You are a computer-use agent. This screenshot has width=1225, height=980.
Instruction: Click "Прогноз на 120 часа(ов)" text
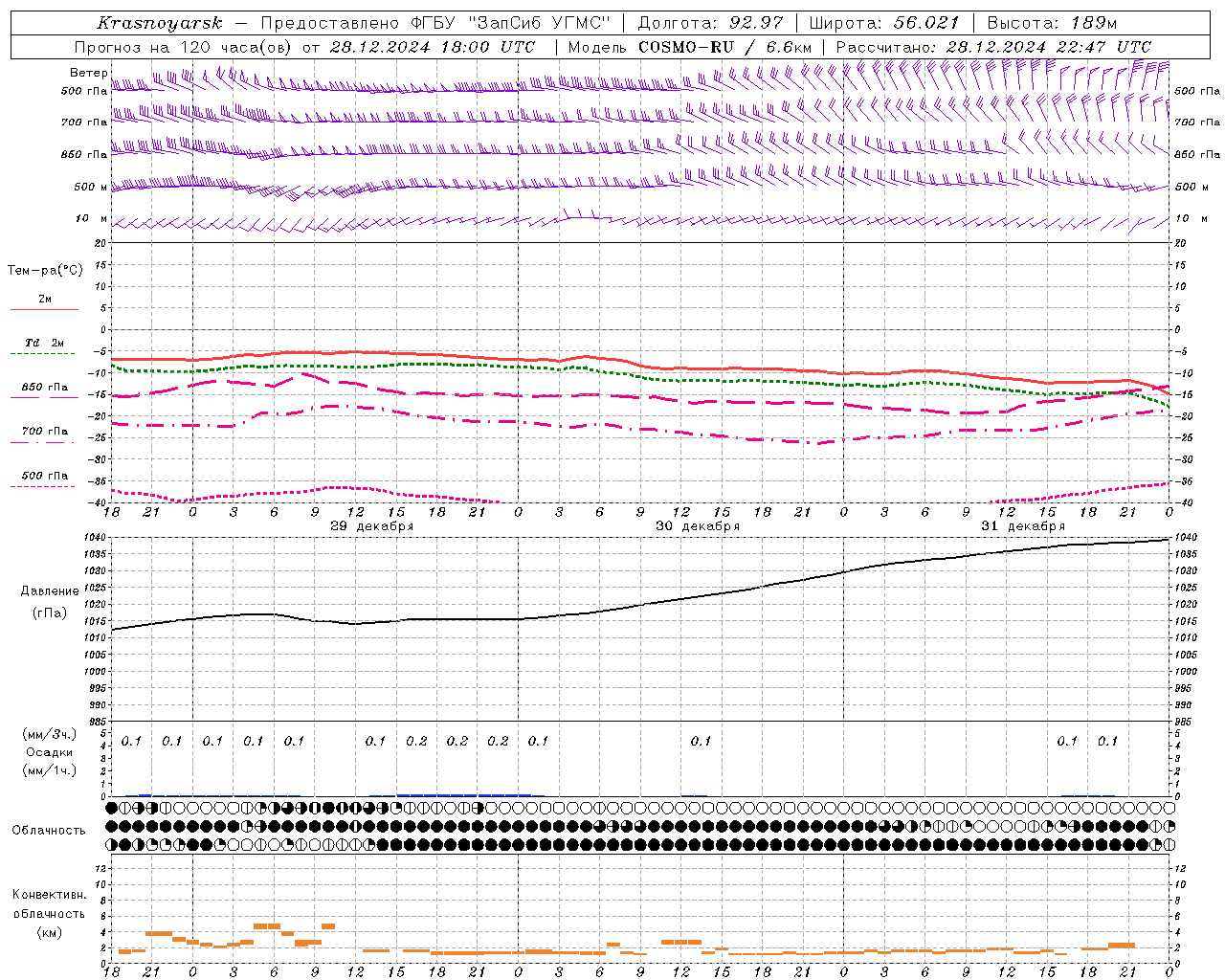[185, 47]
